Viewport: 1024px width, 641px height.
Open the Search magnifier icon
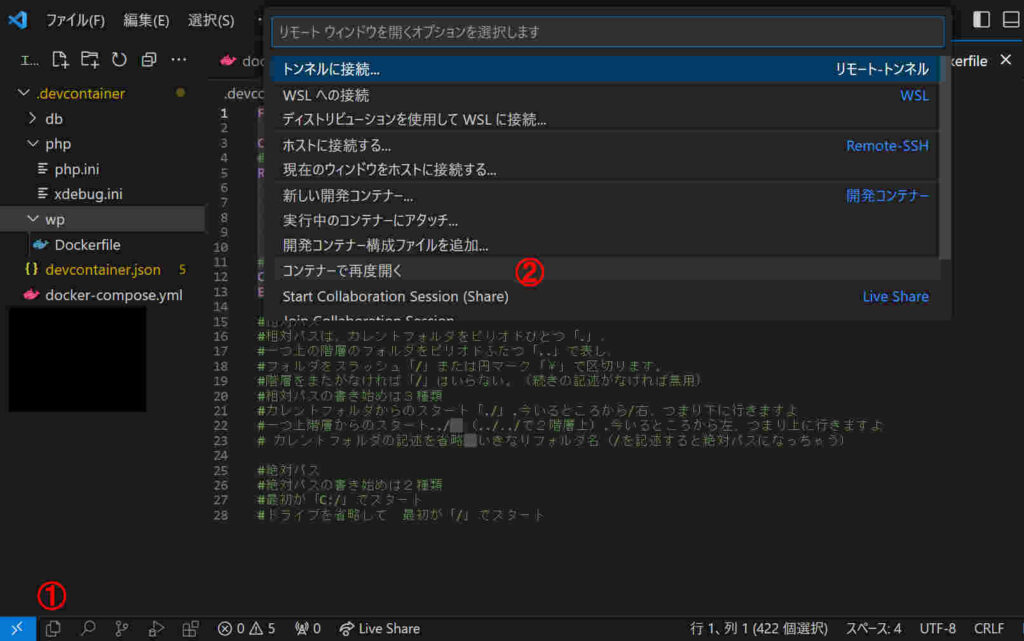coord(88,629)
